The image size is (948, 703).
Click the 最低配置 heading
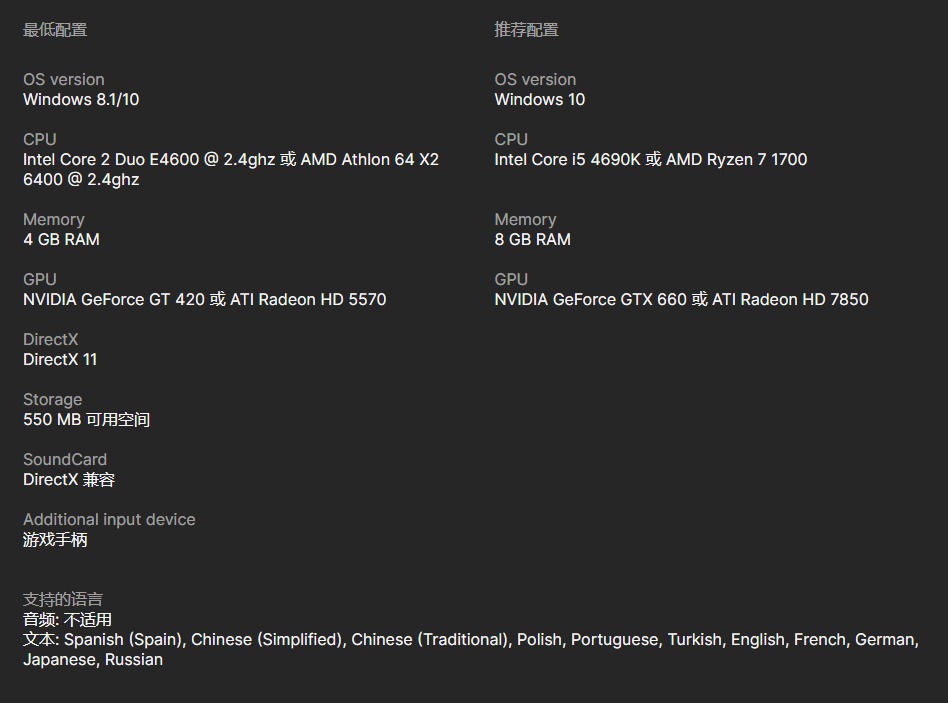tap(55, 30)
